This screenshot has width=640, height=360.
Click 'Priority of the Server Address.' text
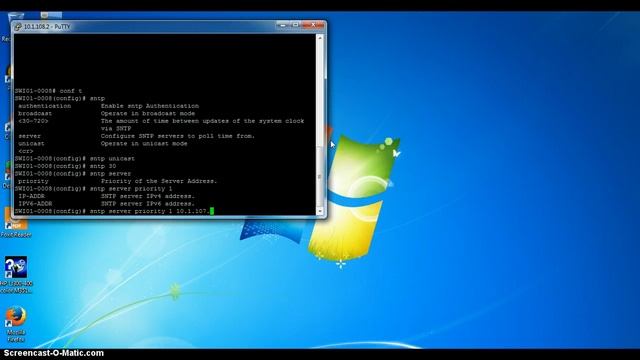(x=159, y=181)
